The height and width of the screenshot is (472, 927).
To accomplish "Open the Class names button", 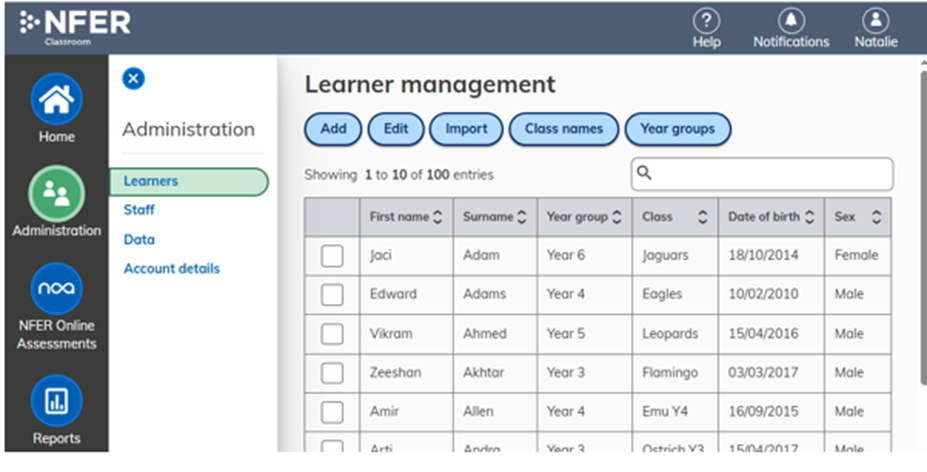I will (x=564, y=129).
